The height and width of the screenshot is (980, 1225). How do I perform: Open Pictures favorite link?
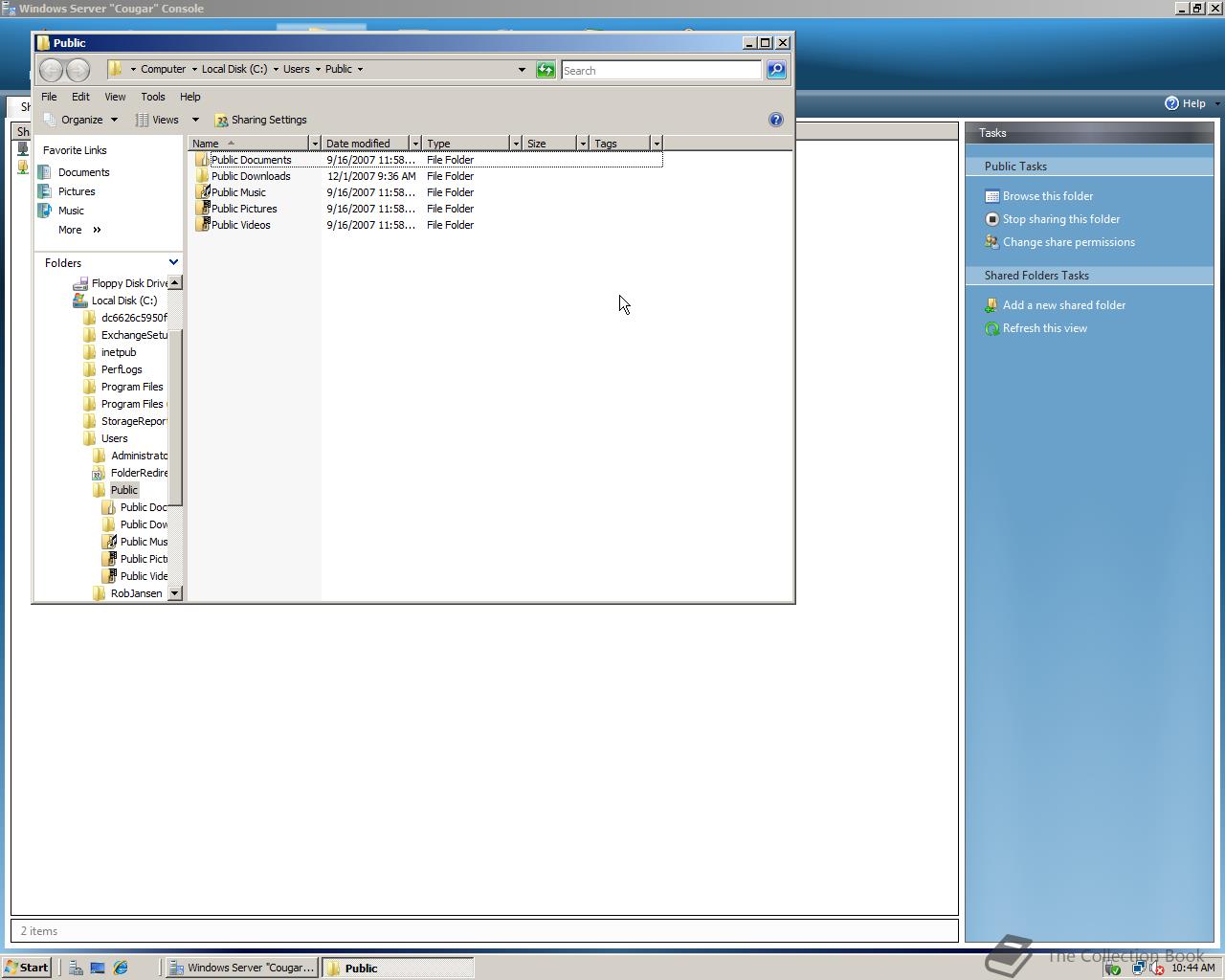pyautogui.click(x=77, y=191)
